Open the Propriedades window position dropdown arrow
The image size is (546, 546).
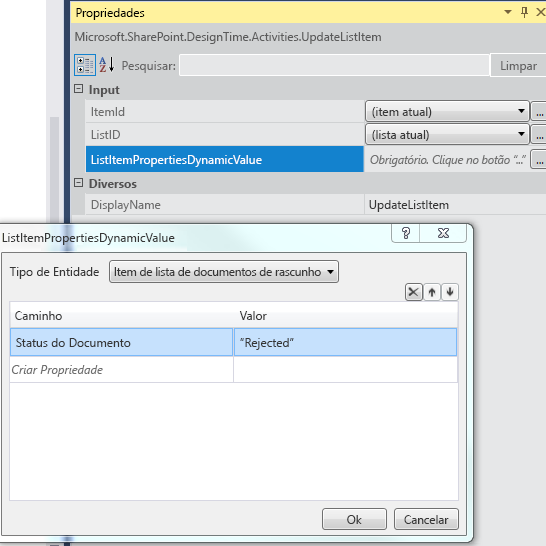pos(508,12)
